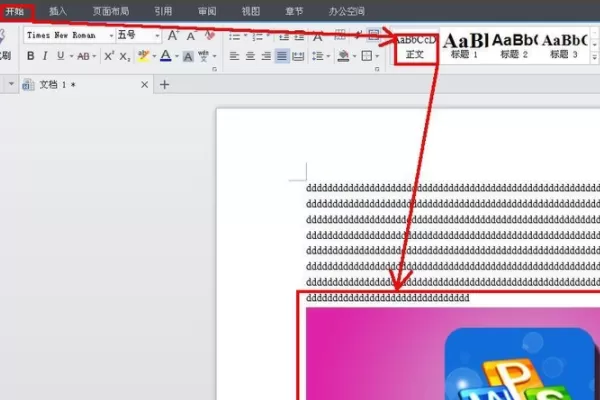The image size is (600, 400).
Task: Click the center align icon
Action: [250, 56]
